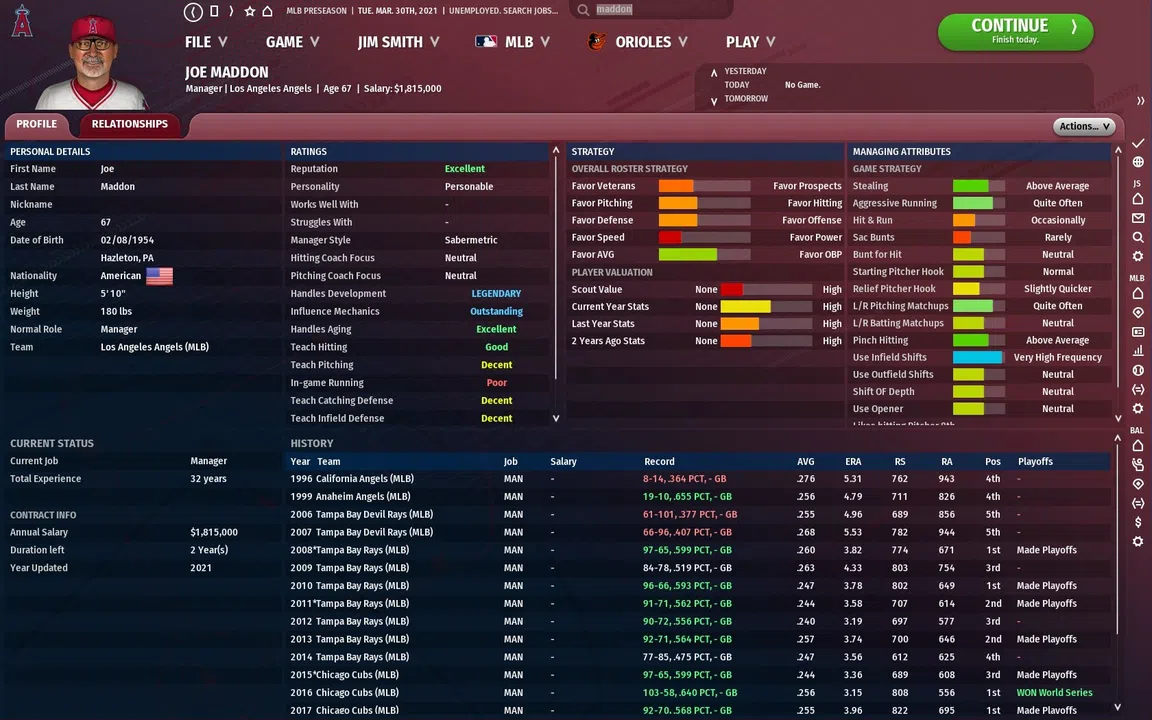1152x720 pixels.
Task: Click the sidebar magnifier icon under JS
Action: click(1137, 237)
